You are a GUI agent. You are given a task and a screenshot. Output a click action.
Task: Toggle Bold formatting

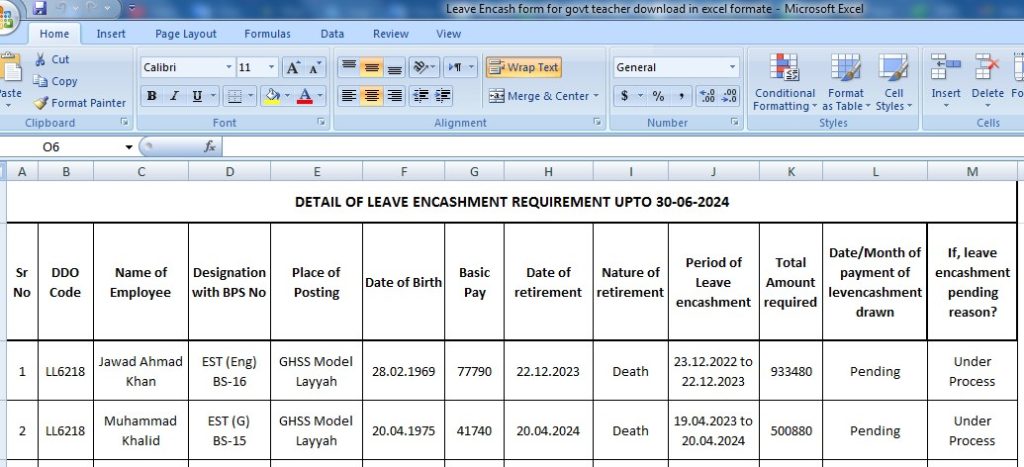click(x=151, y=97)
